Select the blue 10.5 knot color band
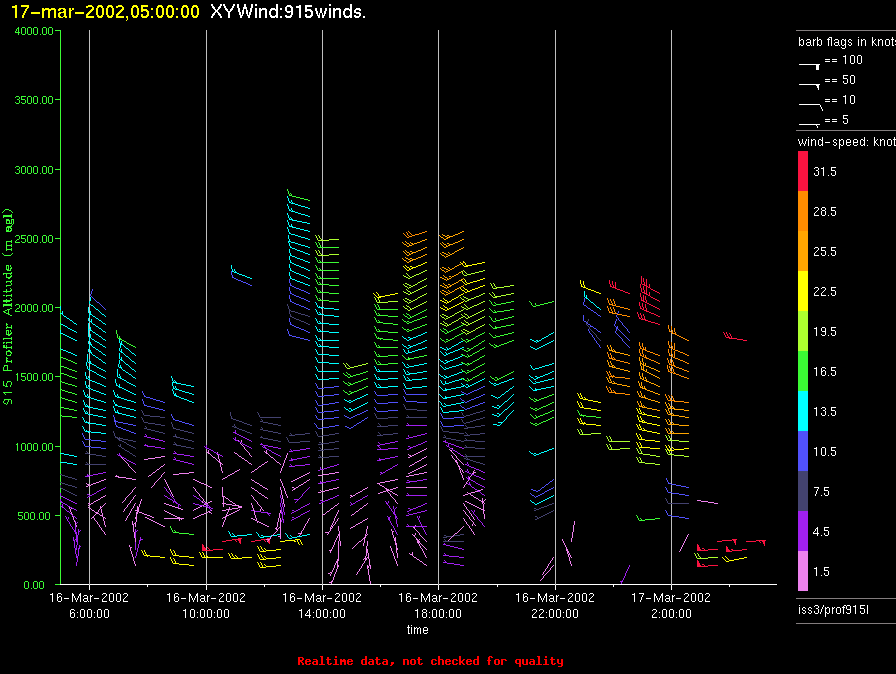This screenshot has height=674, width=896. [x=803, y=451]
